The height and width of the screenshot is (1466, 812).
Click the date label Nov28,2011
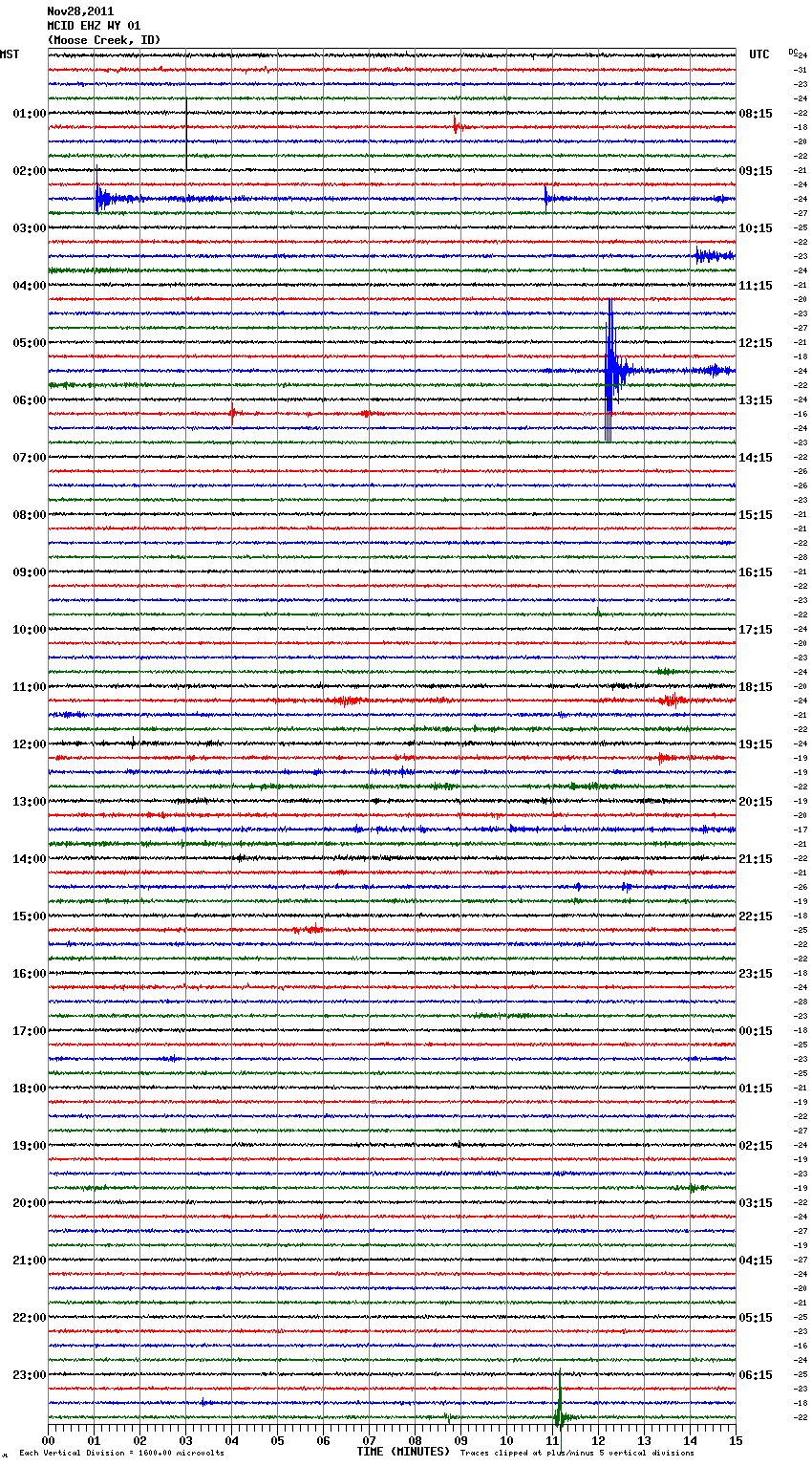[x=80, y=11]
